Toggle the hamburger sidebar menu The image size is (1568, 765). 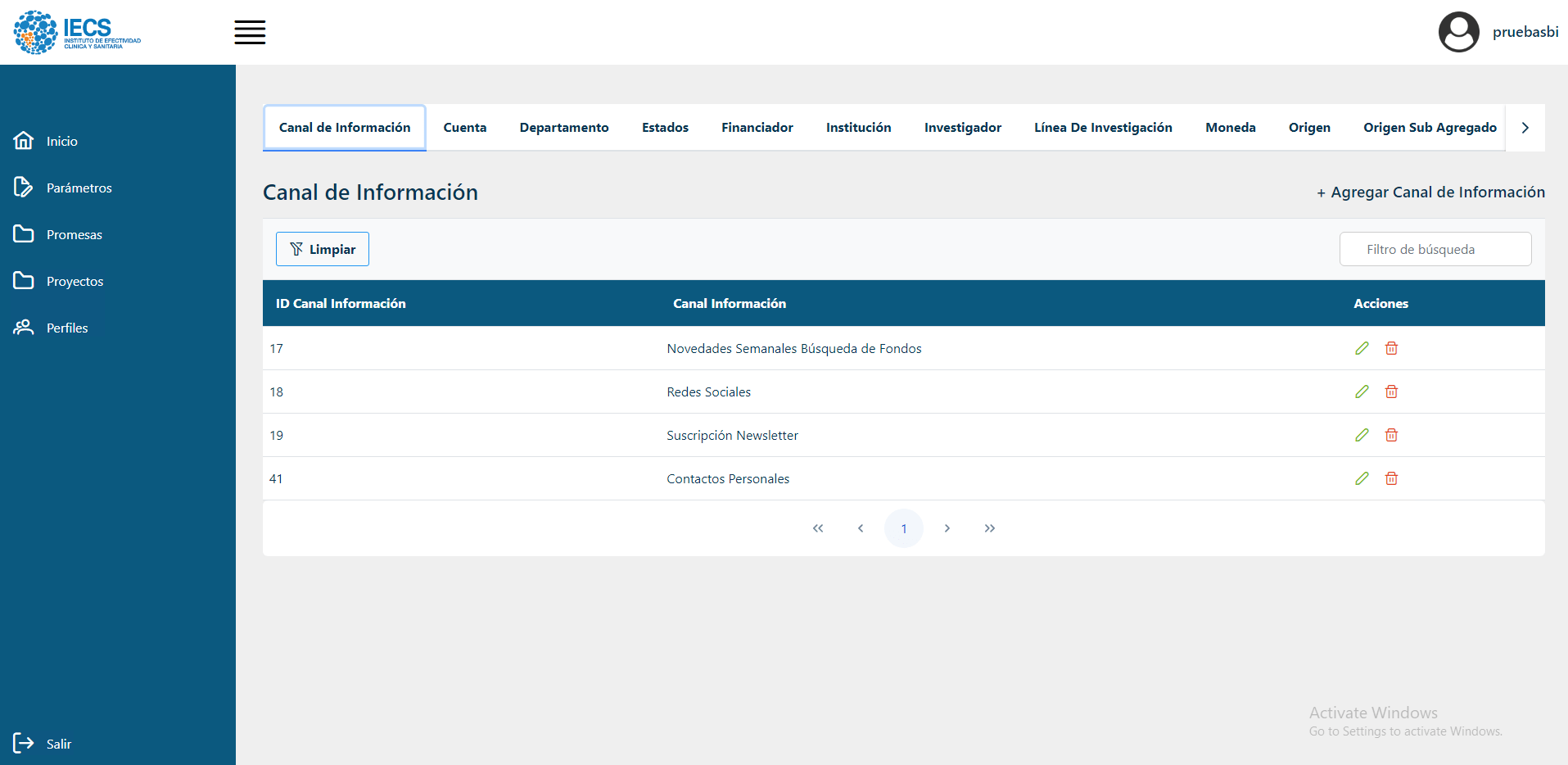(x=250, y=33)
